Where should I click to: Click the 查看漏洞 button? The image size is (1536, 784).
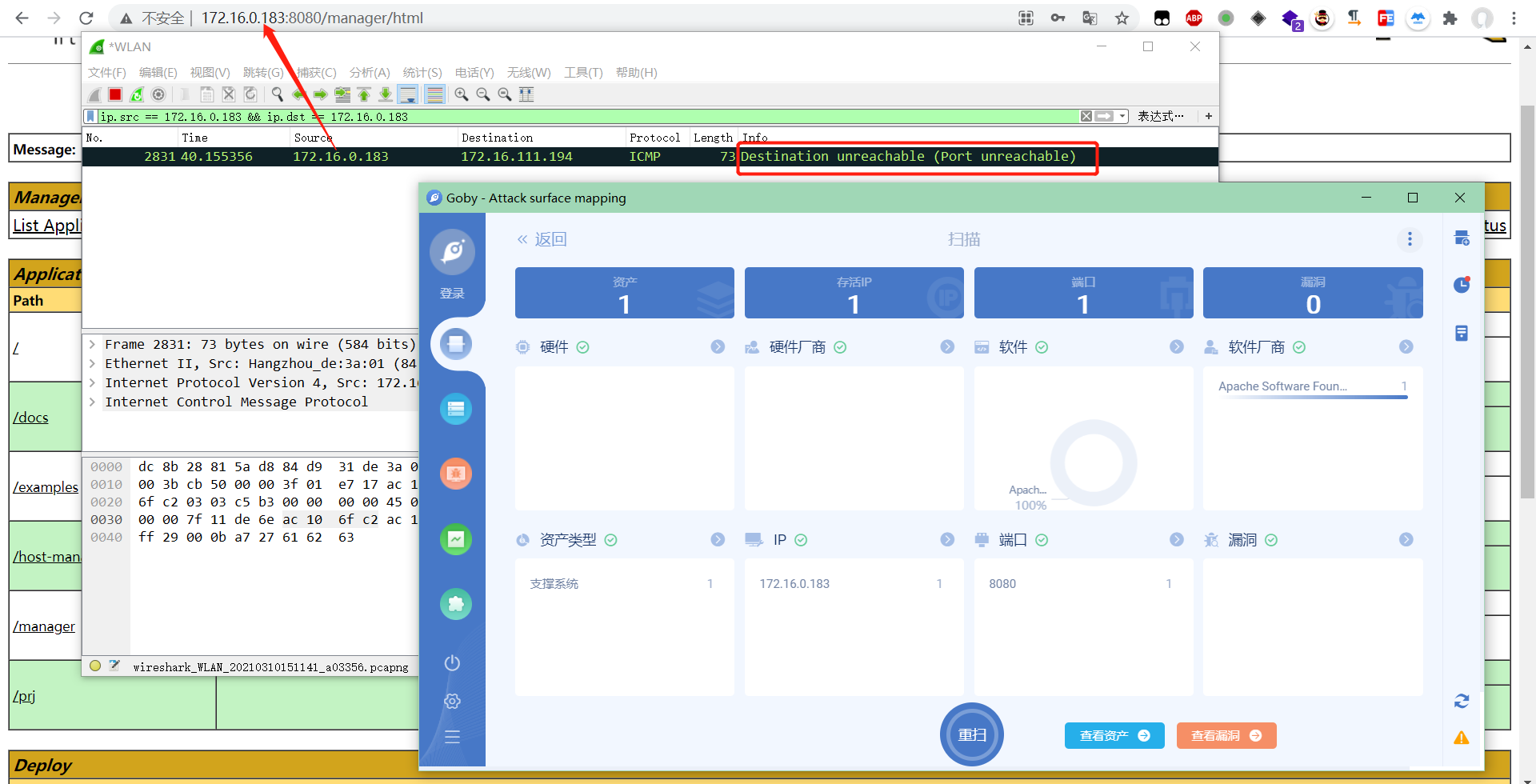click(x=1226, y=736)
